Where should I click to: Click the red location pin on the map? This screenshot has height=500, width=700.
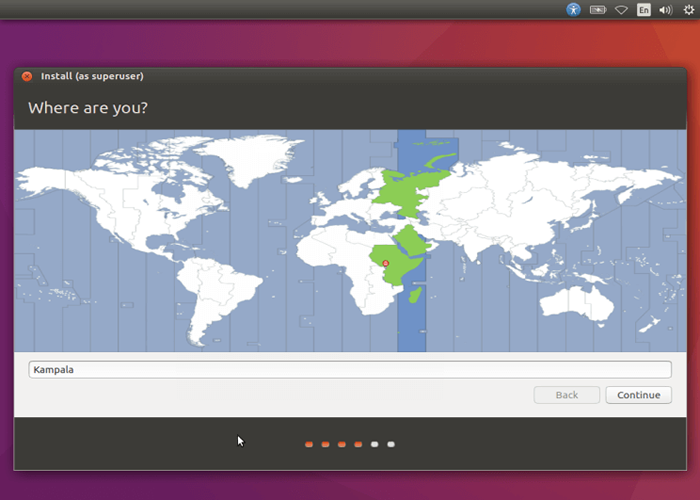point(386,263)
